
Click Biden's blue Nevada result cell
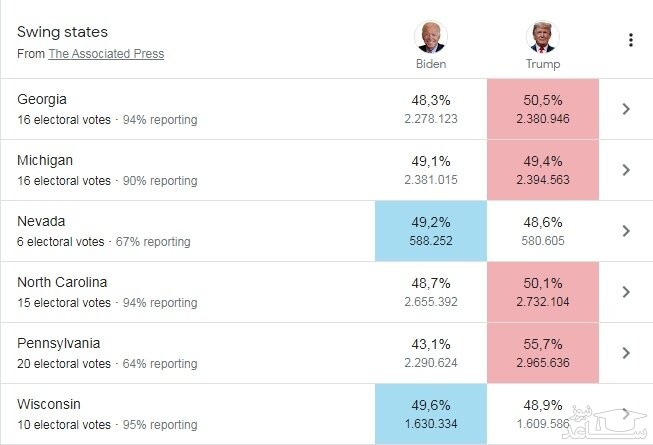(x=431, y=231)
